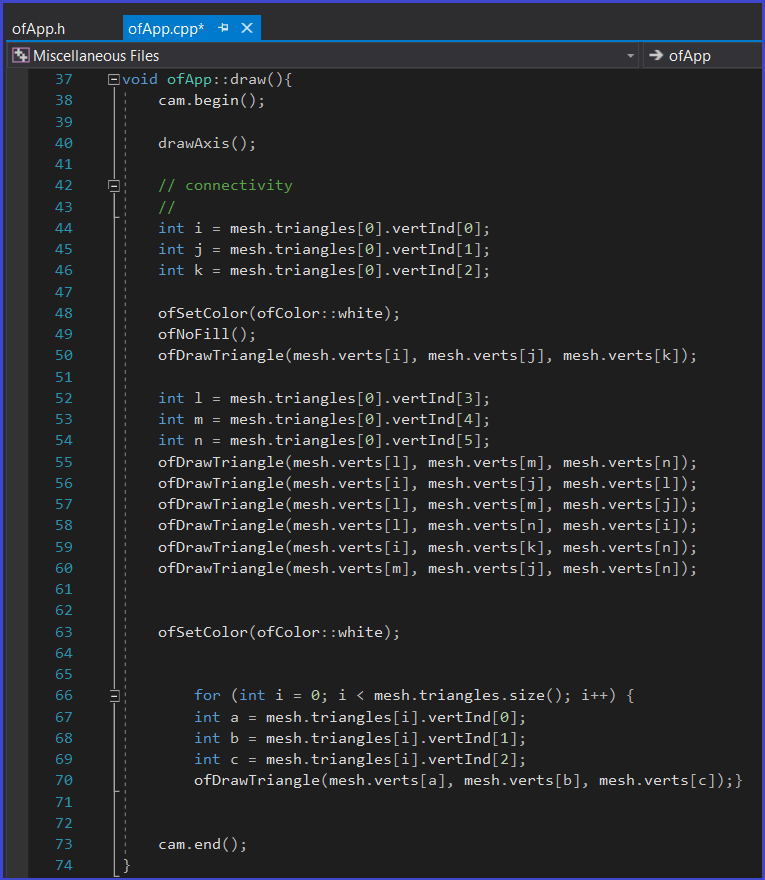Click line number 63 in the margin
Screen dimensions: 765x880
[63, 632]
